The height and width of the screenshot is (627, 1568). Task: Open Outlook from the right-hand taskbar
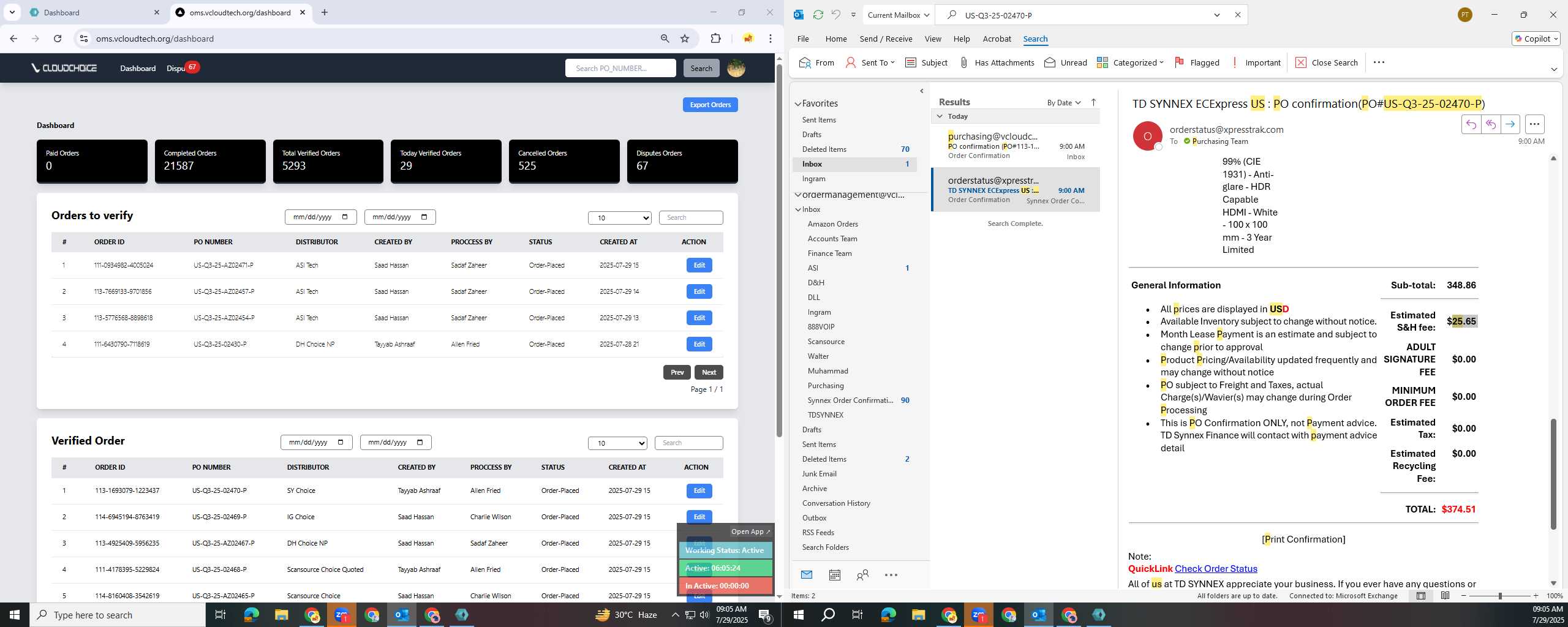1039,615
